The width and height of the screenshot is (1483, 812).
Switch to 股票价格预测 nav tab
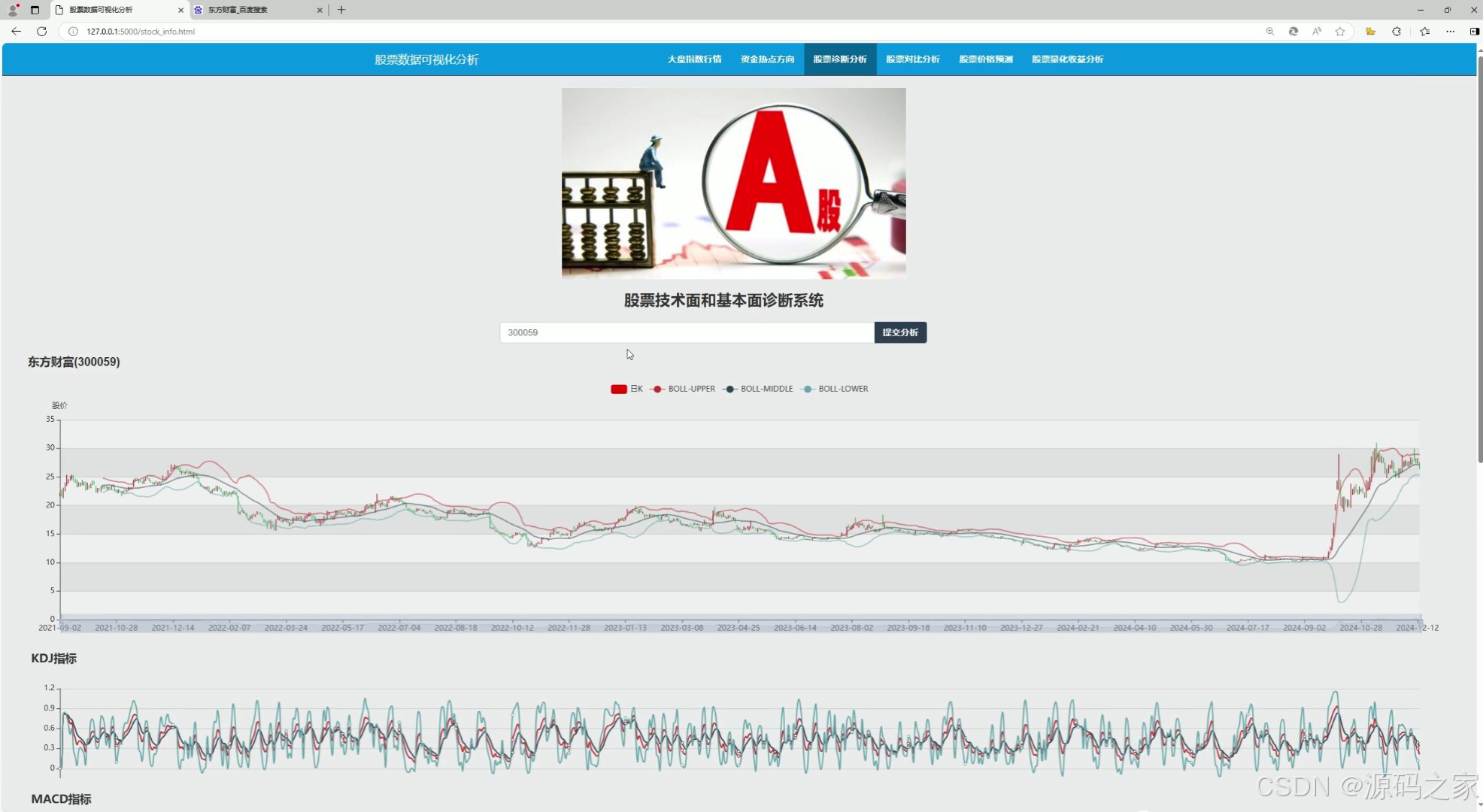(985, 59)
